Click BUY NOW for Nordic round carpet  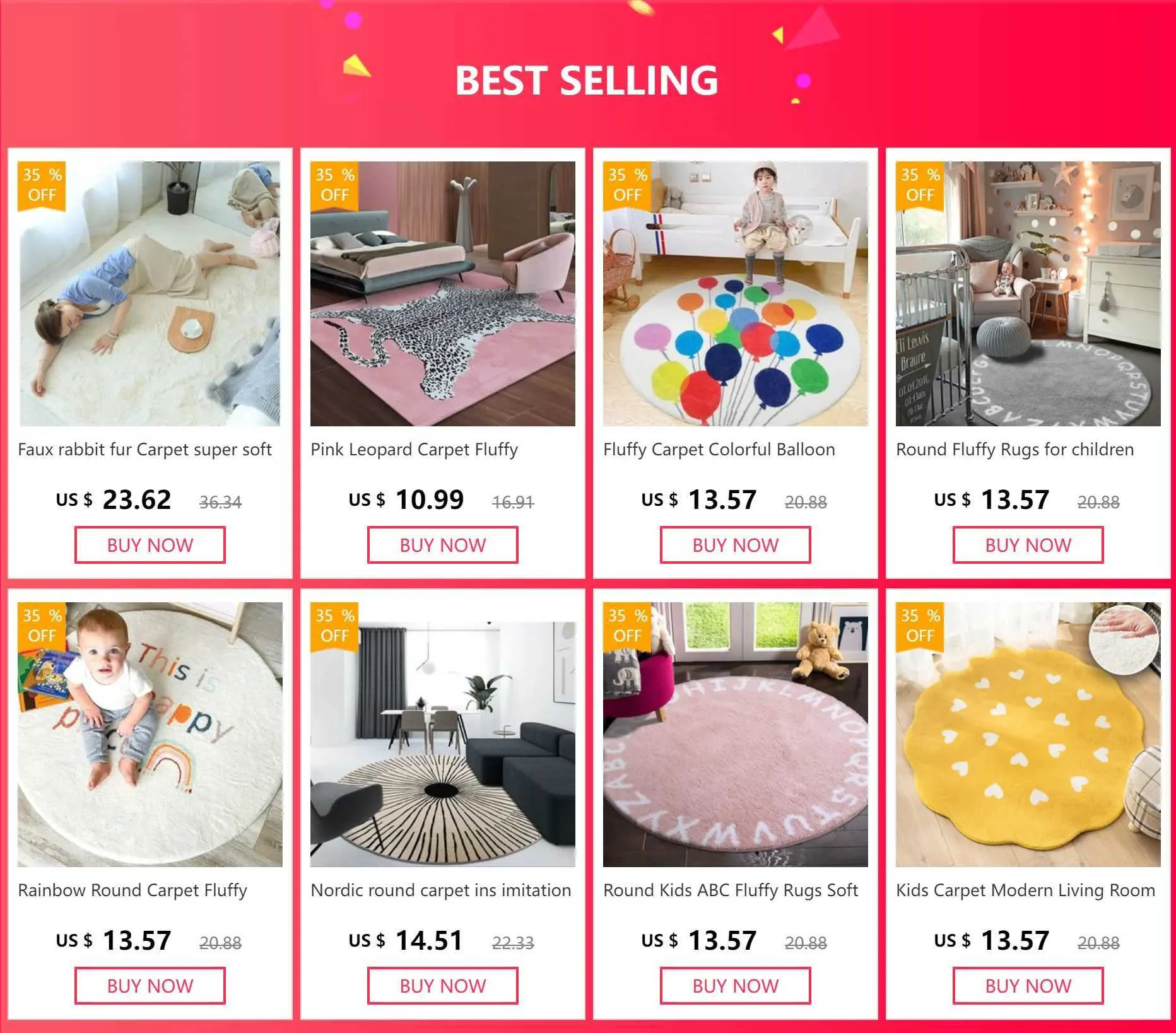443,986
